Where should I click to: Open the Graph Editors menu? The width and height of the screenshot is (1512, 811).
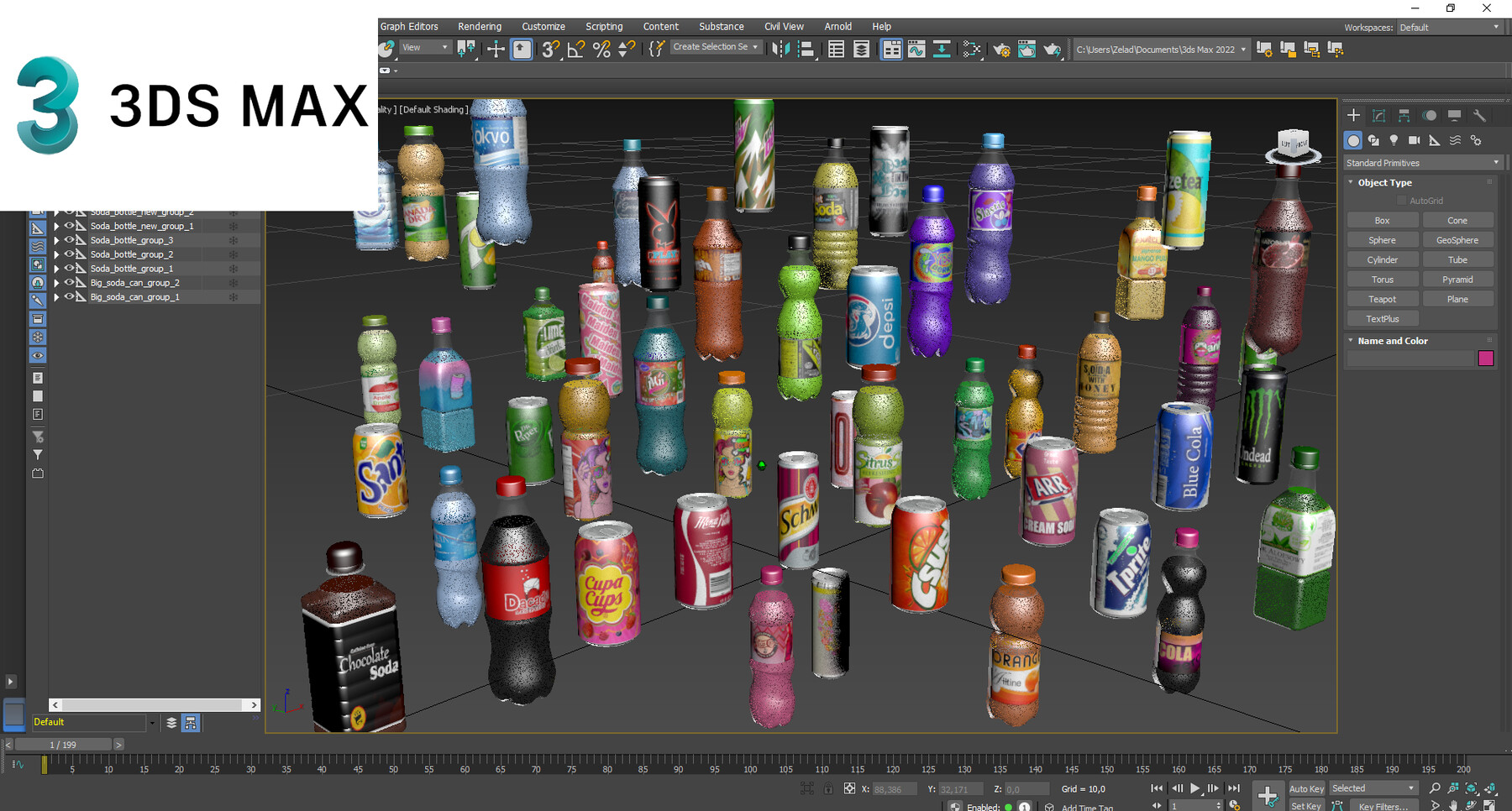[x=409, y=27]
